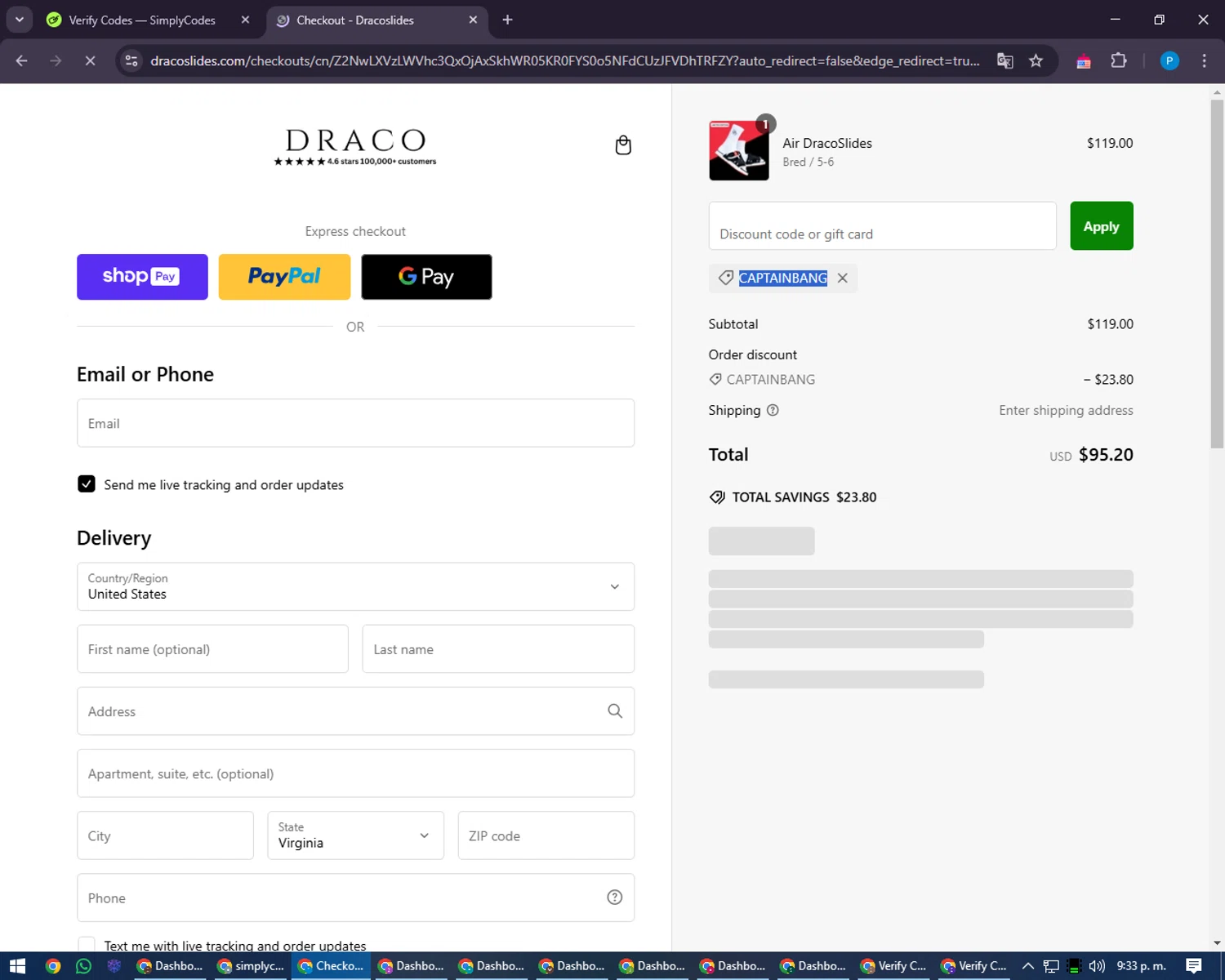Open the taskbar notification center
1225x980 pixels.
click(1193, 966)
